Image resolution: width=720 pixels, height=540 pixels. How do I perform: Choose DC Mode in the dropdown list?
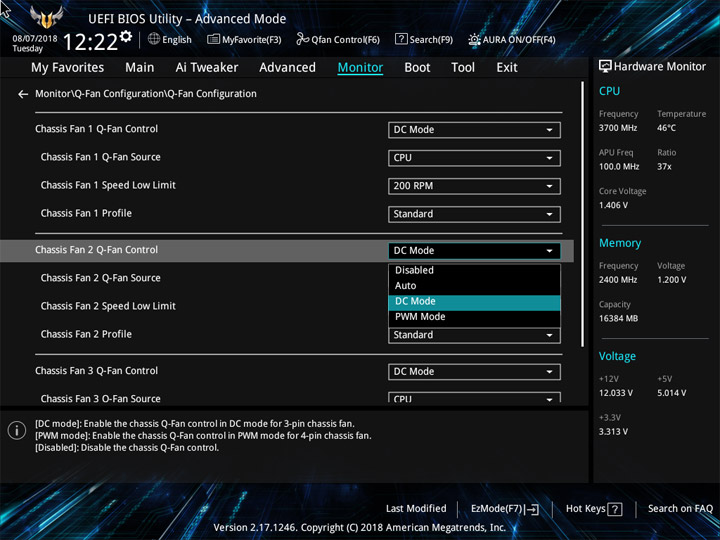coord(474,302)
